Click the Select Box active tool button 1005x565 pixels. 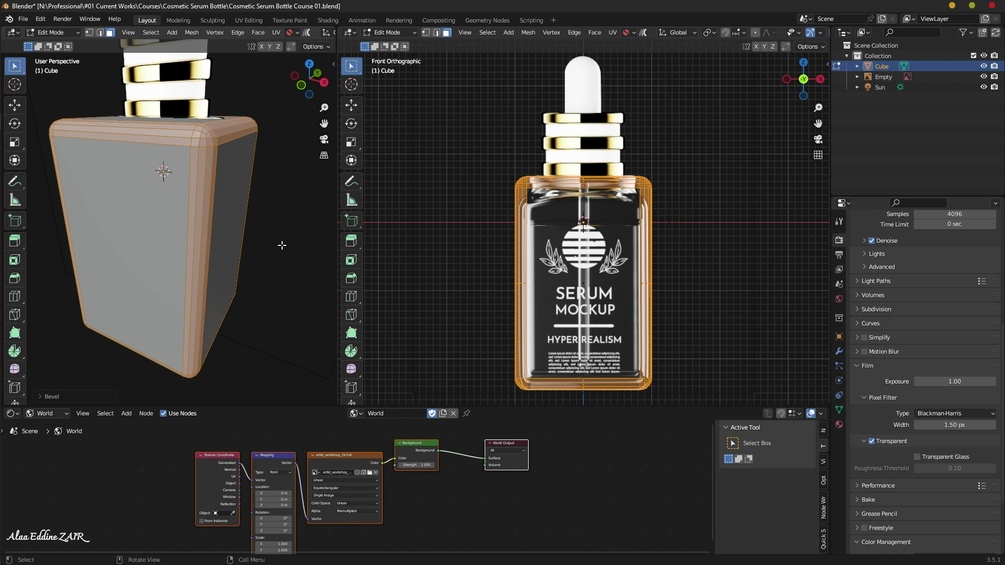click(x=733, y=443)
